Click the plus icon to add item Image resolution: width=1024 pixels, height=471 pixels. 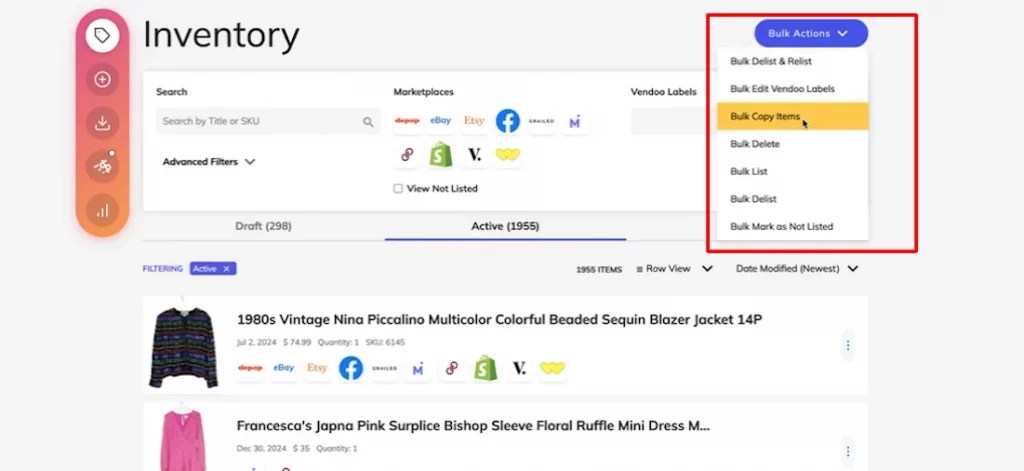102,80
